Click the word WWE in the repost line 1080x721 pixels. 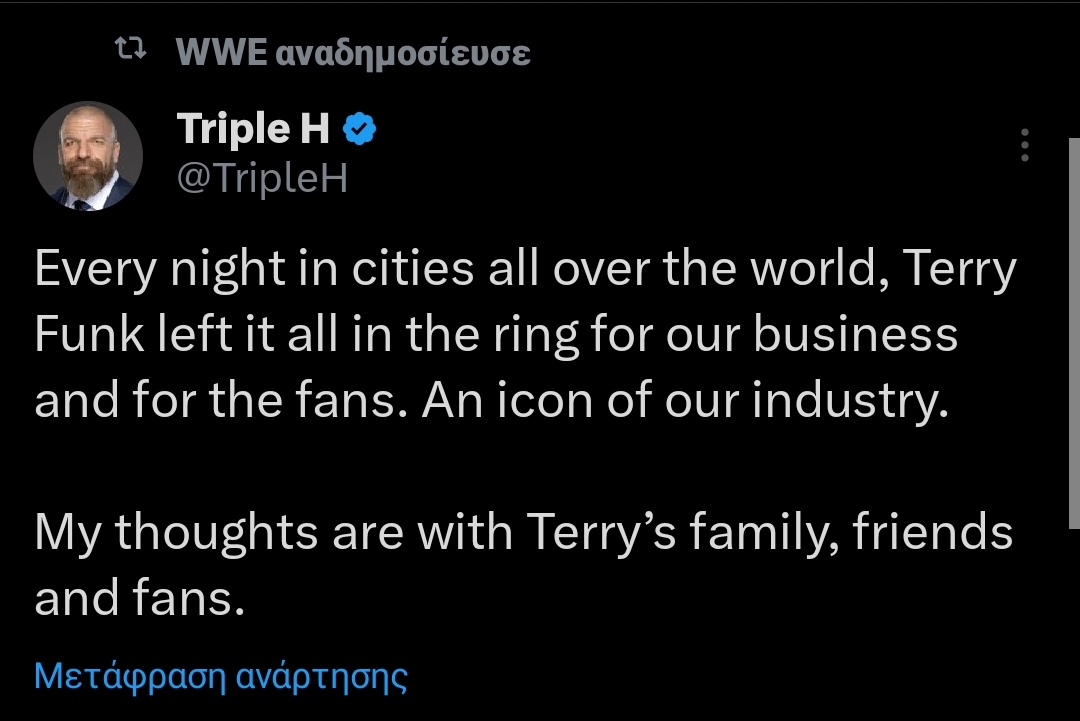[222, 52]
